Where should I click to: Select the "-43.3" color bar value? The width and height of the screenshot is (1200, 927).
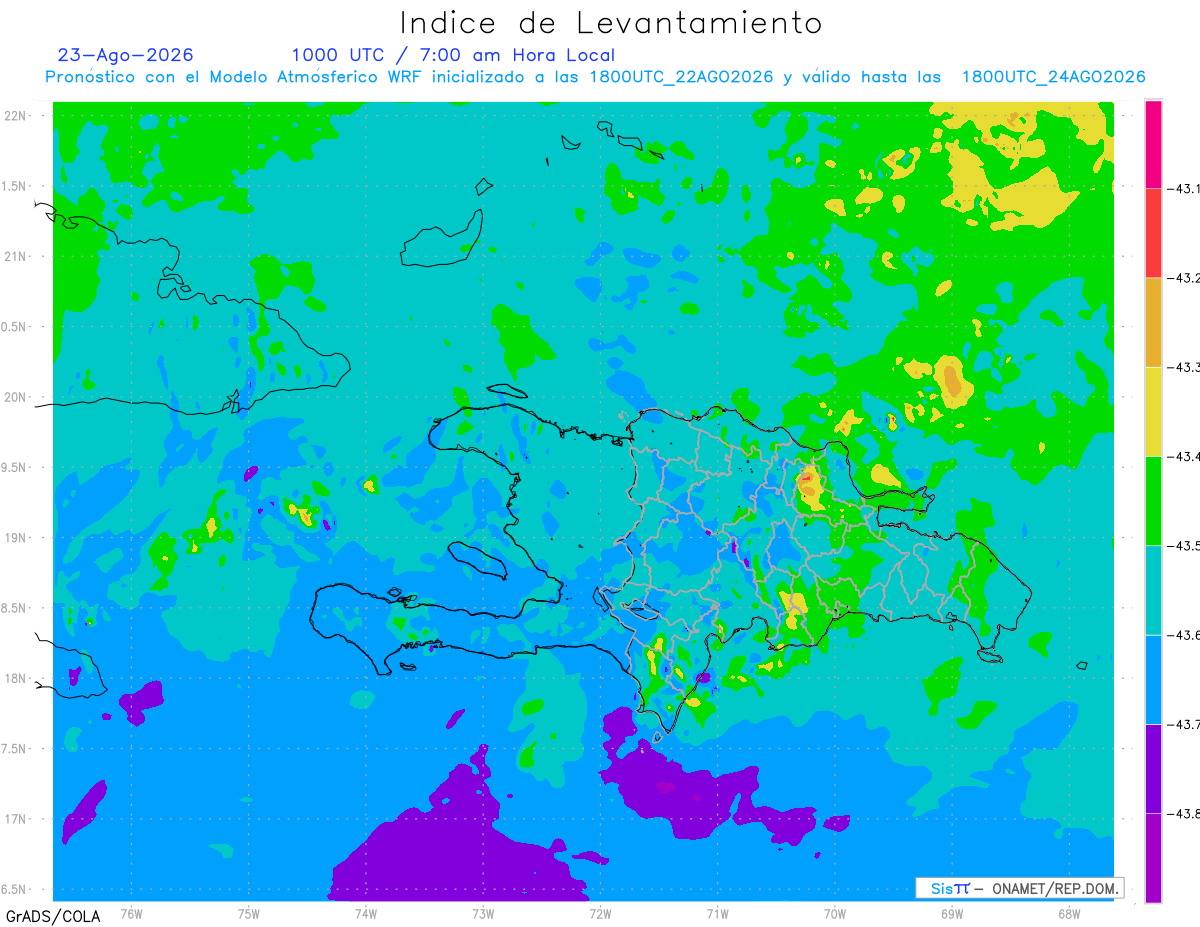pyautogui.click(x=1184, y=367)
